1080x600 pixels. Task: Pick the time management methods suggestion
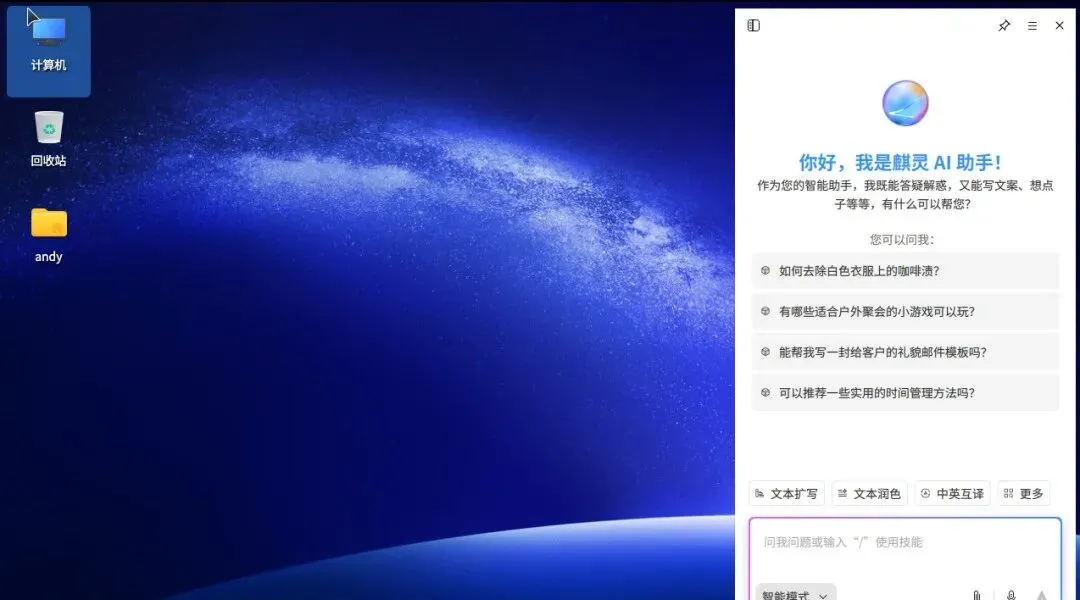(x=905, y=393)
